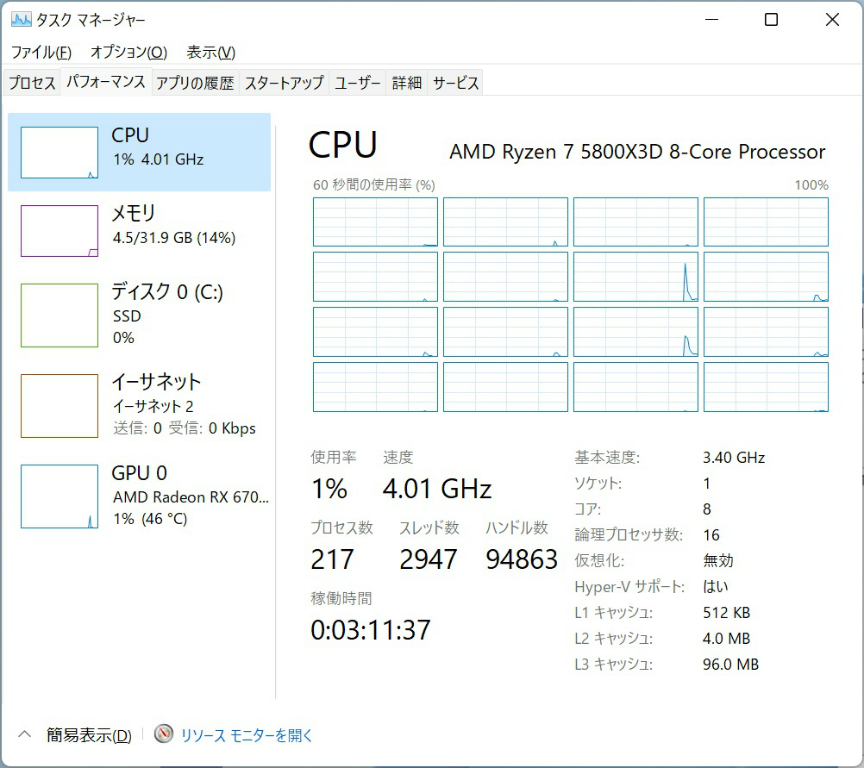Select the CPU mini graph in the sidebar
864x768 pixels.
[x=58, y=151]
